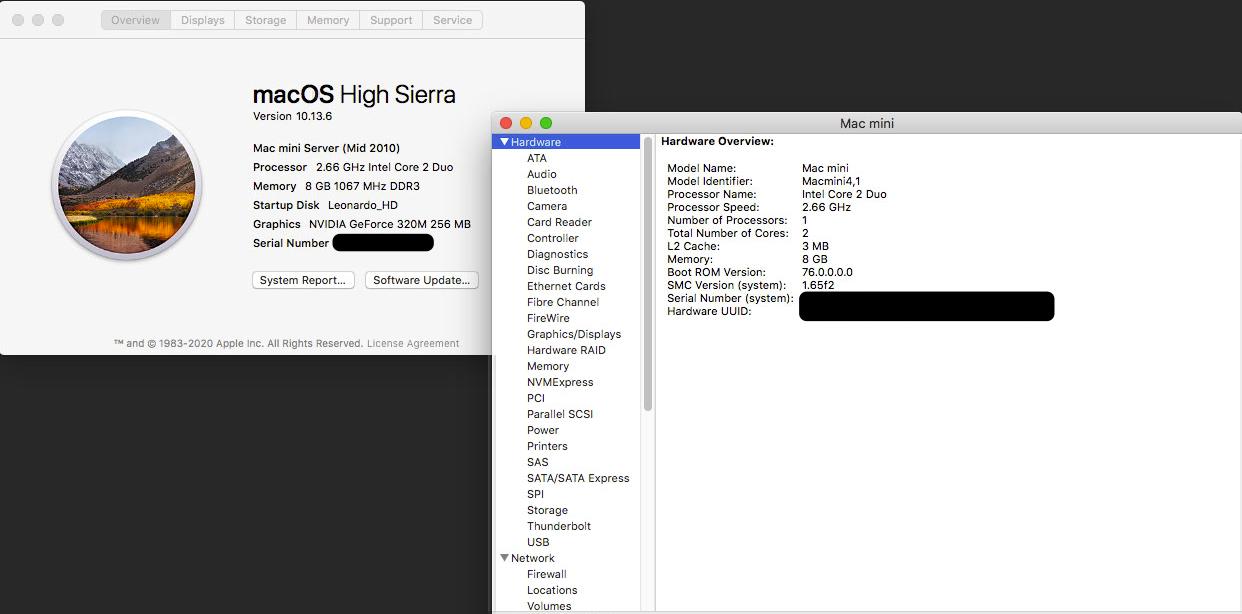Select SPI in the sidebar
This screenshot has height=614, width=1242.
(536, 494)
